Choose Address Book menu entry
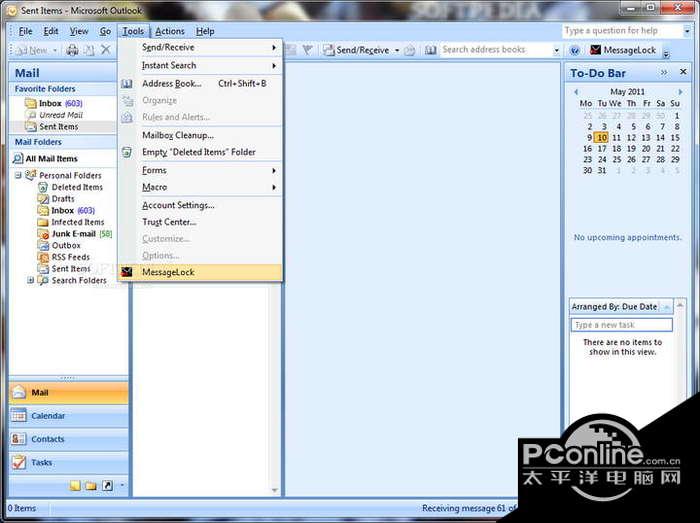 click(x=200, y=83)
